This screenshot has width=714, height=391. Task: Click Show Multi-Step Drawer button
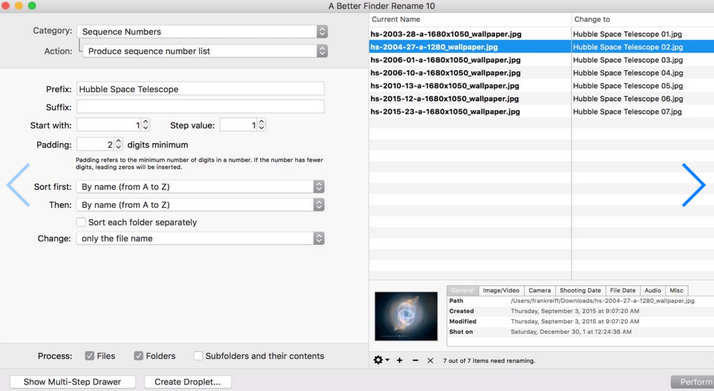tap(72, 382)
